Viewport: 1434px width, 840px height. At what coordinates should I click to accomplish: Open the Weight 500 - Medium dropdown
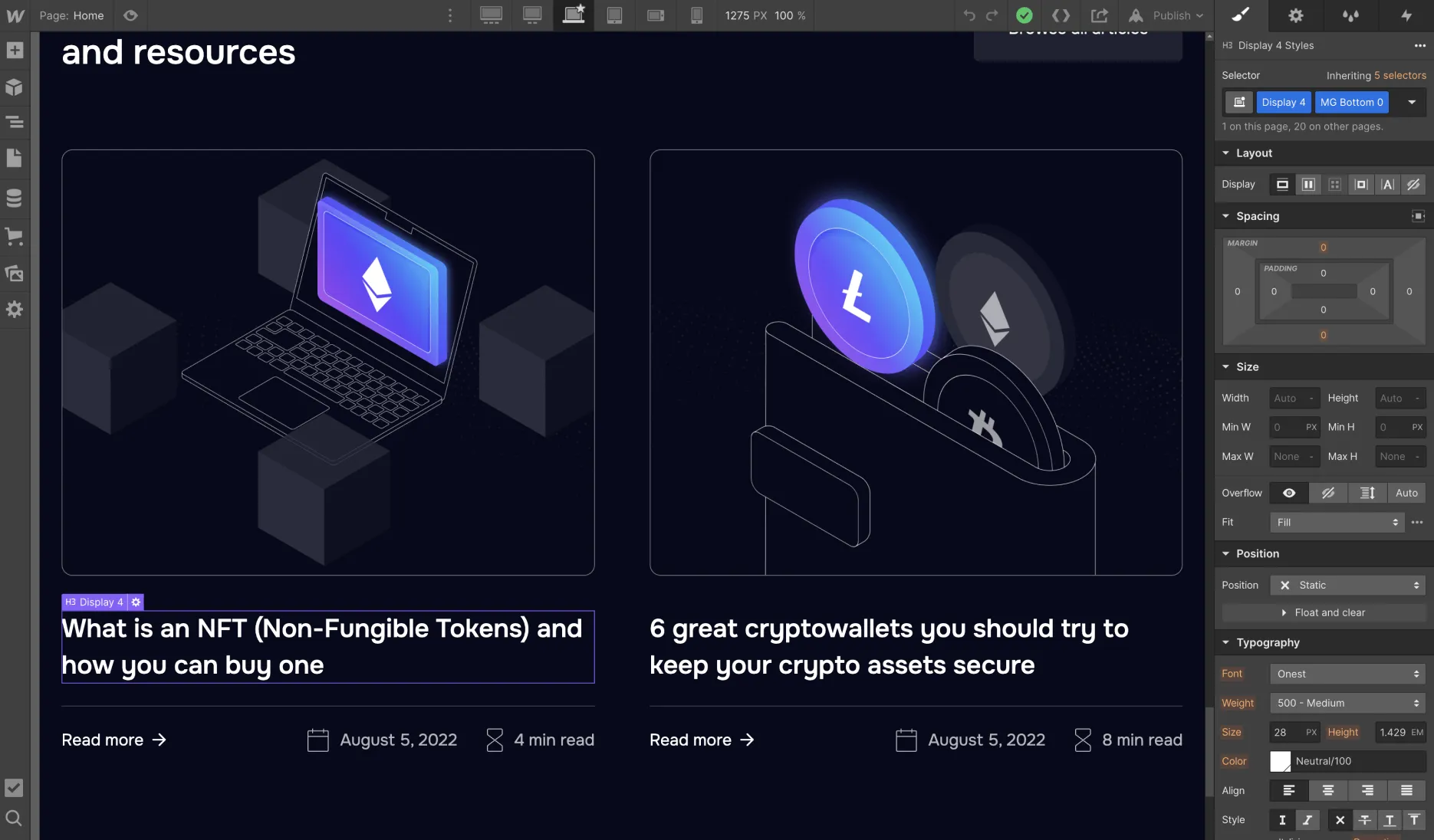(x=1347, y=703)
